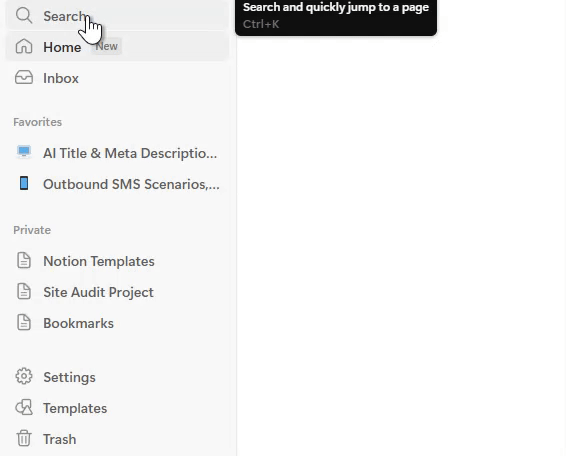The width and height of the screenshot is (566, 456).
Task: Click the Templates shapes icon
Action: click(x=24, y=408)
